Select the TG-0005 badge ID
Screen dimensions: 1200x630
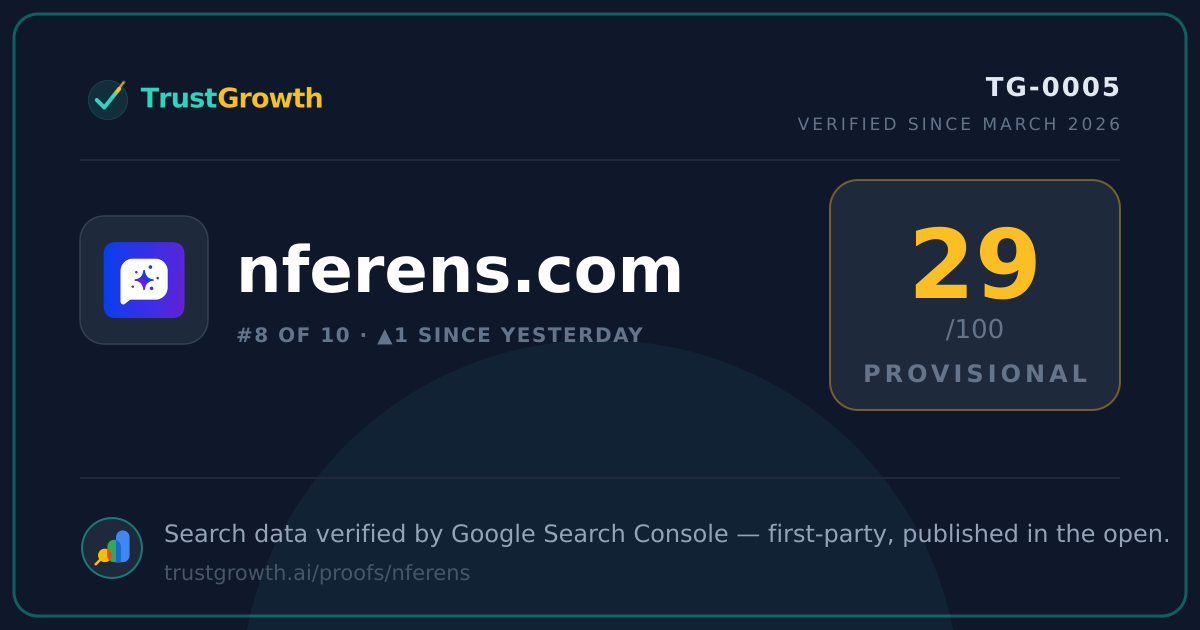click(x=1053, y=88)
